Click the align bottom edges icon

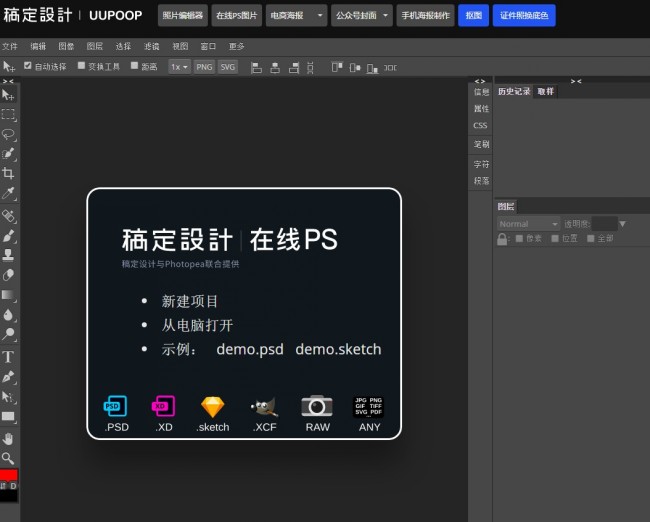pos(372,68)
